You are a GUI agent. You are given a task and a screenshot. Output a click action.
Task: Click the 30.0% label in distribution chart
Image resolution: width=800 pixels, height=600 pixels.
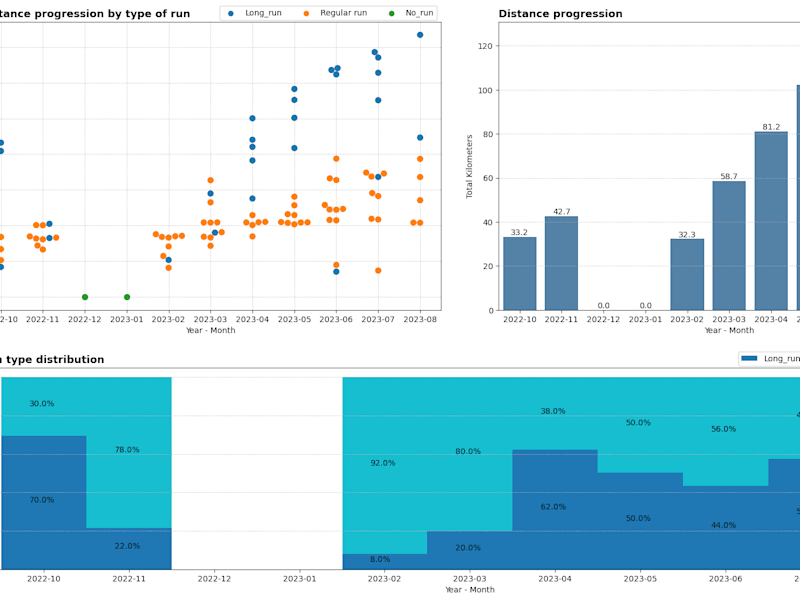point(42,404)
